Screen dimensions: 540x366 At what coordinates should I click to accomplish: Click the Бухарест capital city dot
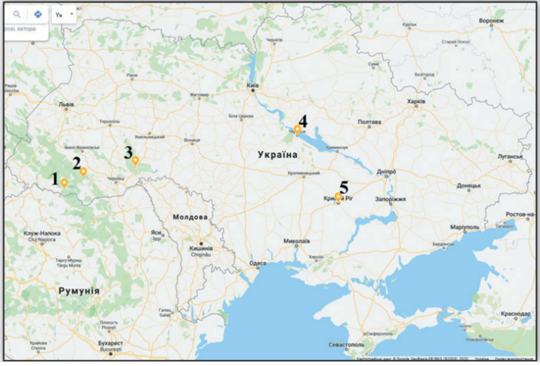[111, 354]
